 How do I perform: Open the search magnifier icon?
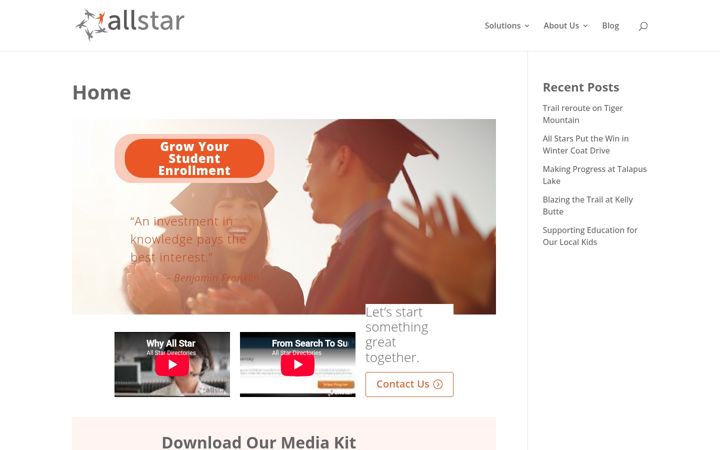click(x=643, y=26)
